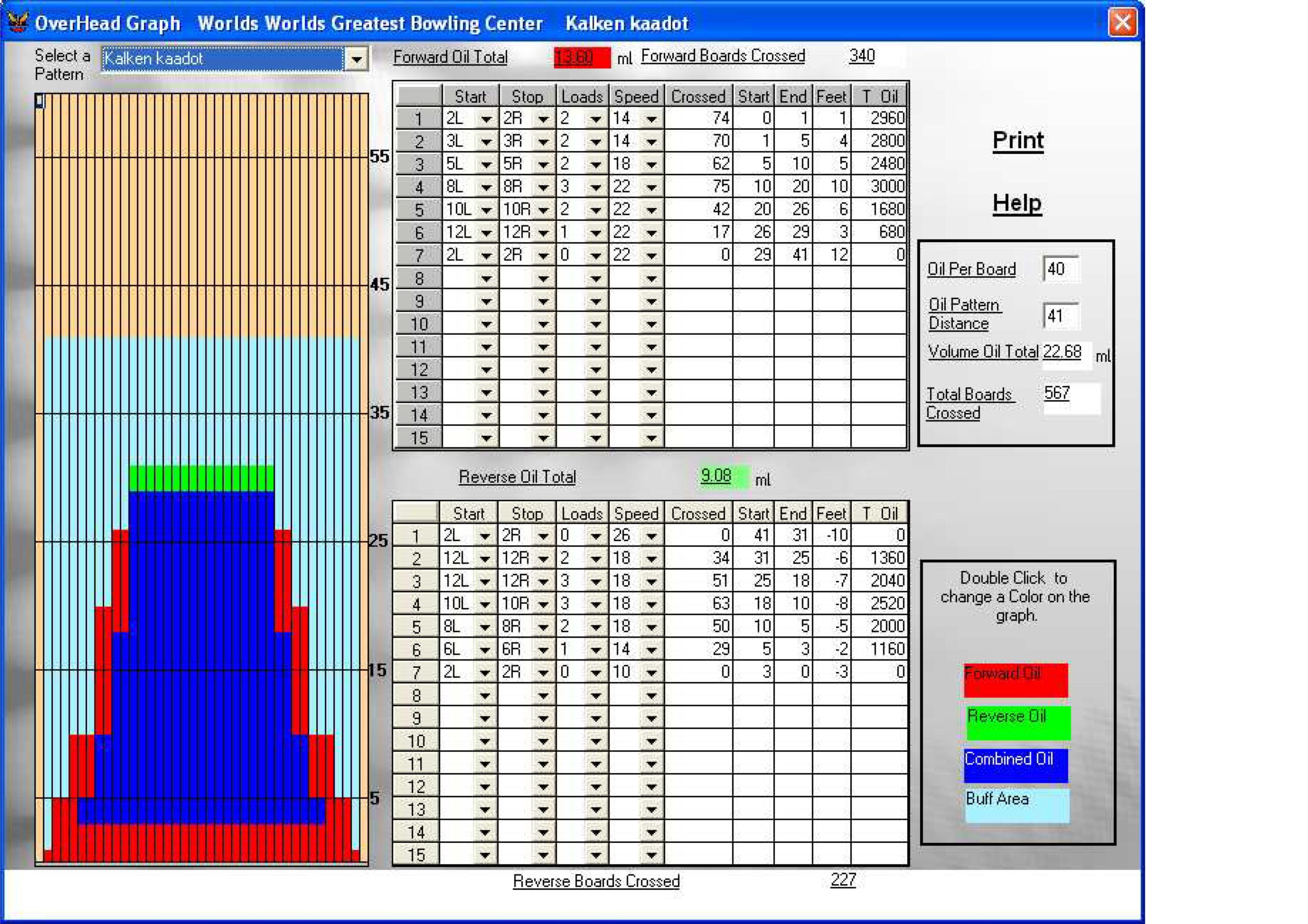Screen dimensions: 1308x924
Task: Expand reverse row 7 Speed dropdown 10
Action: pyautogui.click(x=652, y=672)
